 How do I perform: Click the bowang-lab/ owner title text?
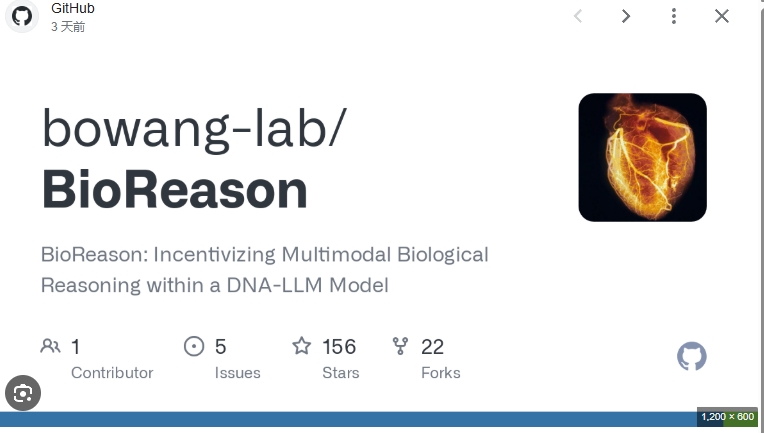(194, 129)
